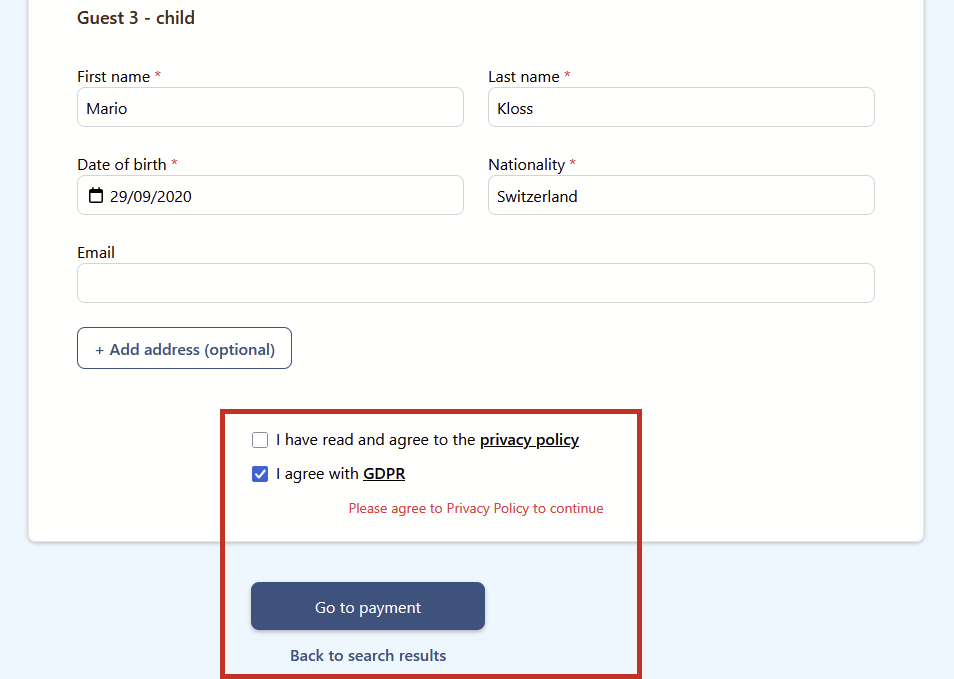Viewport: 954px width, 679px height.
Task: Click the First name label
Action: point(113,77)
